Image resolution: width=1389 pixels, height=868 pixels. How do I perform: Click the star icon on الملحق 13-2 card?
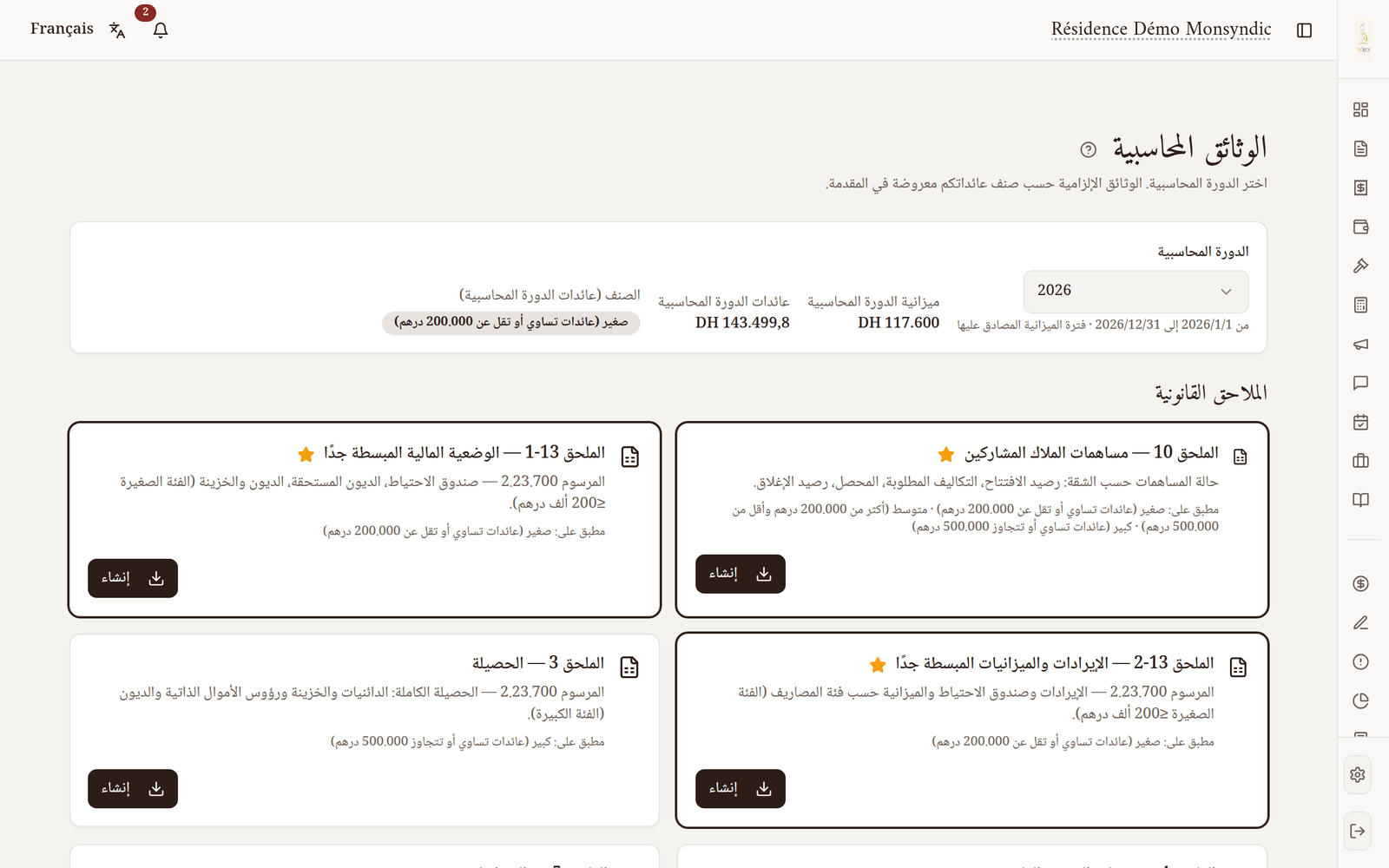(878, 665)
